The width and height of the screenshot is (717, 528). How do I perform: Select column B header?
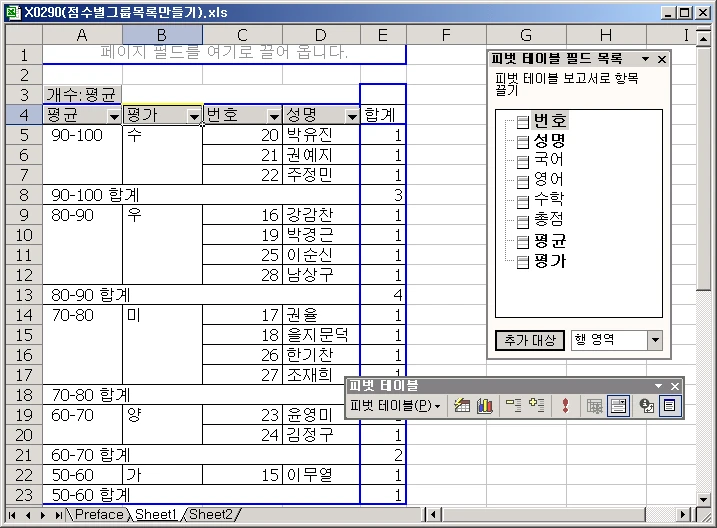pyautogui.click(x=162, y=35)
